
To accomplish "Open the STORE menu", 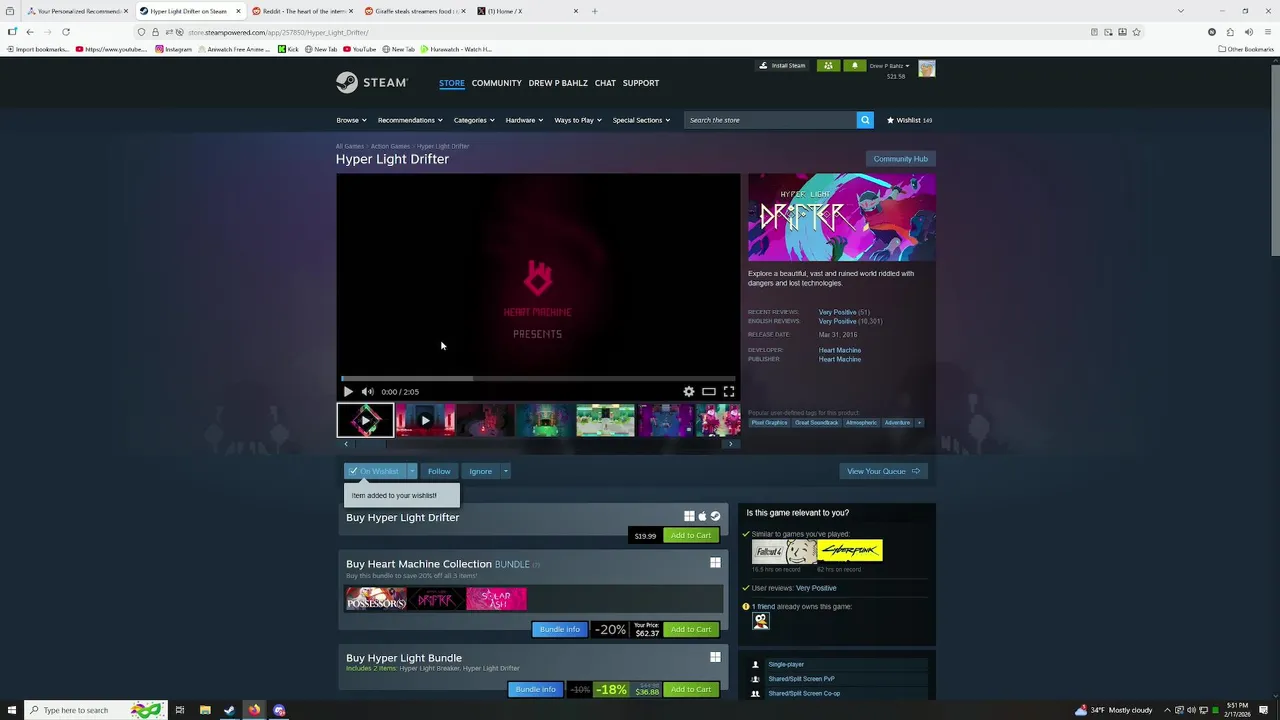I will click(x=452, y=83).
